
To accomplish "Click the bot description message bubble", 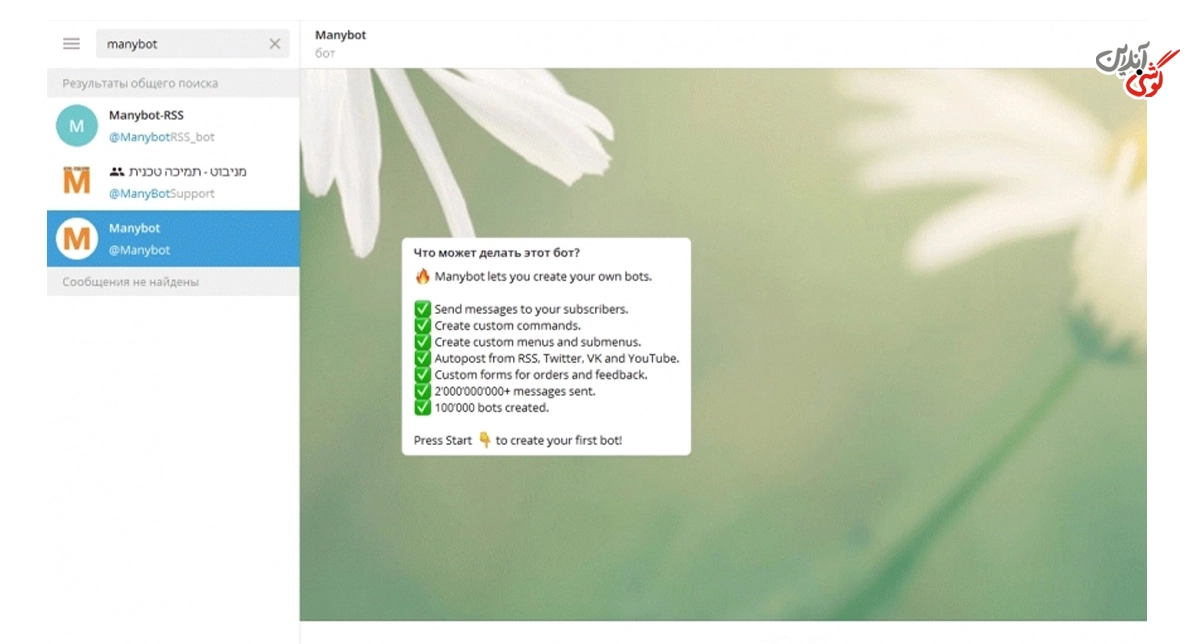I will click(x=546, y=346).
